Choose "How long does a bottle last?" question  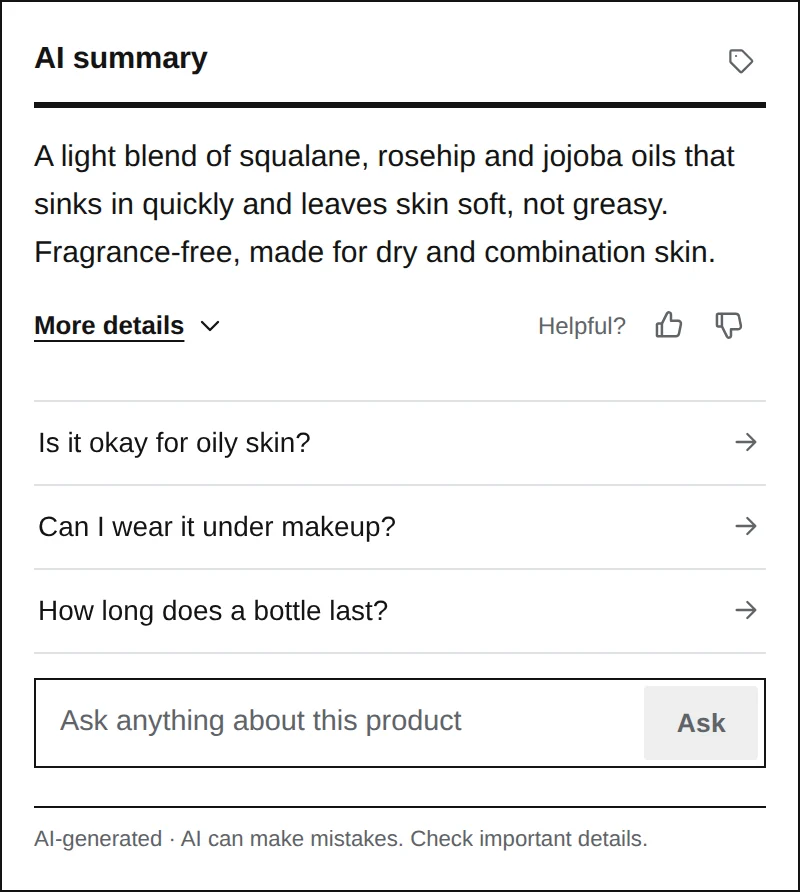pyautogui.click(x=400, y=611)
